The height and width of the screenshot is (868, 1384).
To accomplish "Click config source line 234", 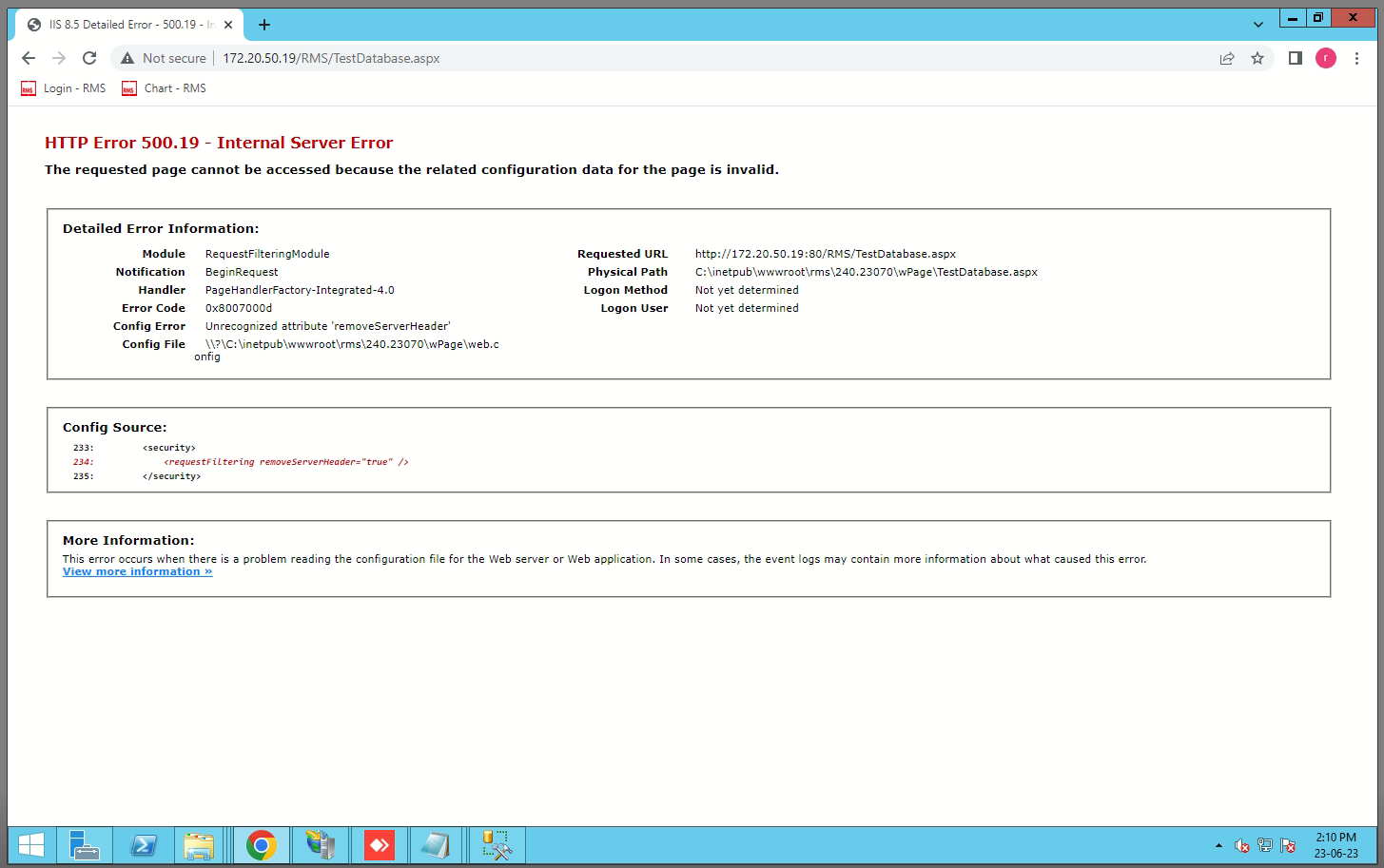I will pyautogui.click(x=241, y=462).
